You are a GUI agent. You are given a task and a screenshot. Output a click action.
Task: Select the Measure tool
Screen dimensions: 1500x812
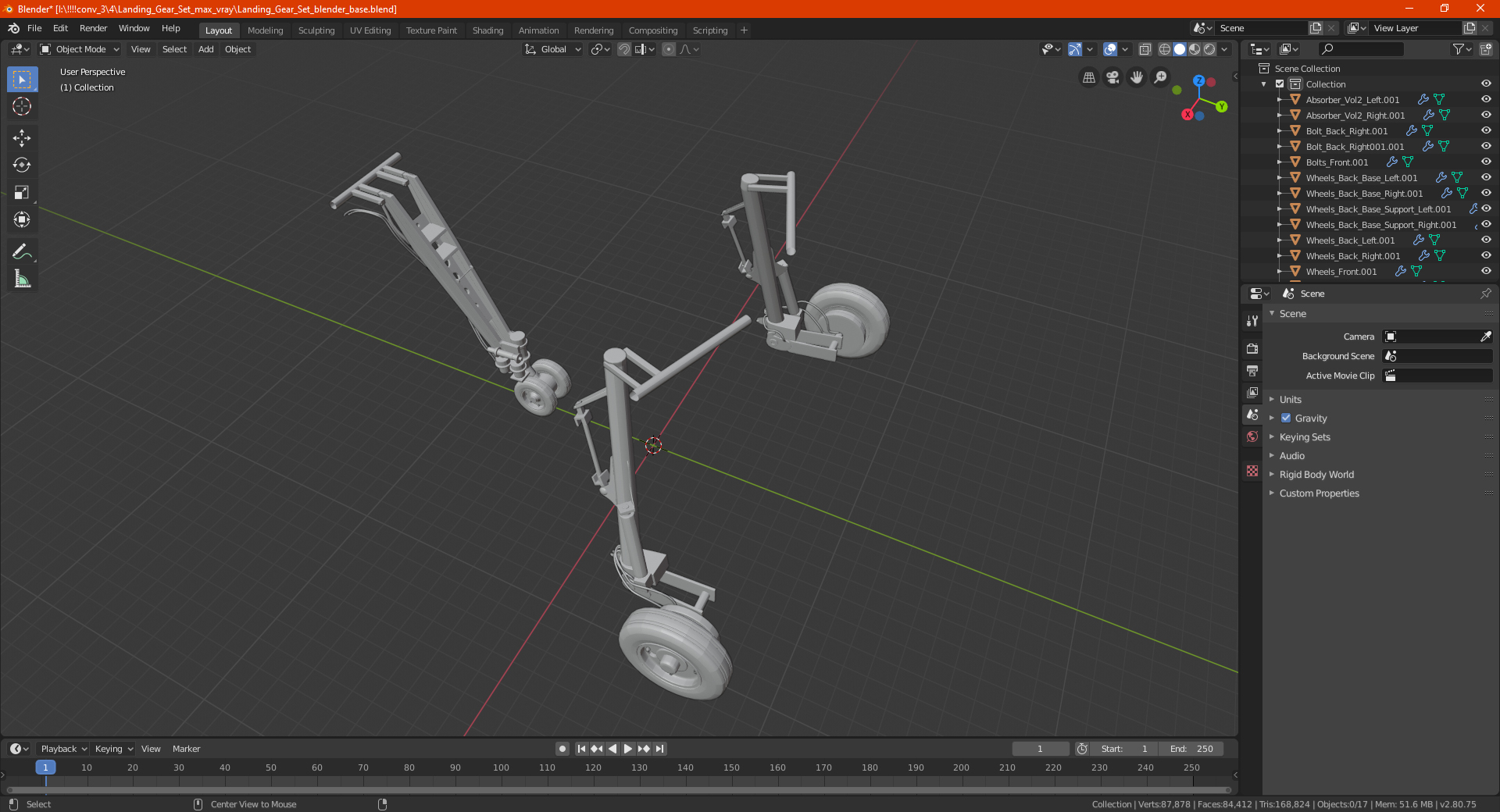tap(22, 279)
